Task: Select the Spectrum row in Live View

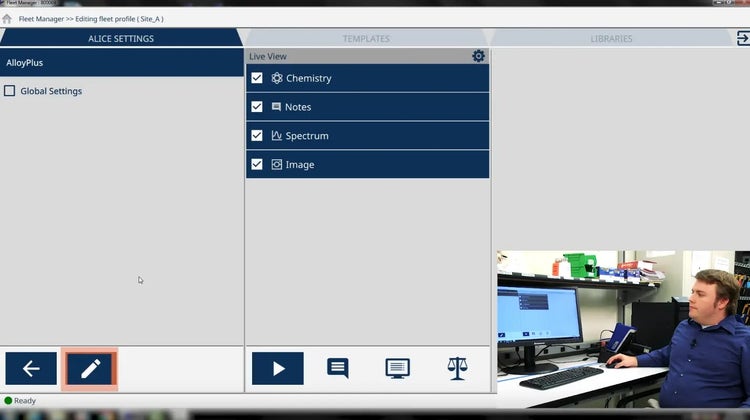Action: click(x=380, y=136)
